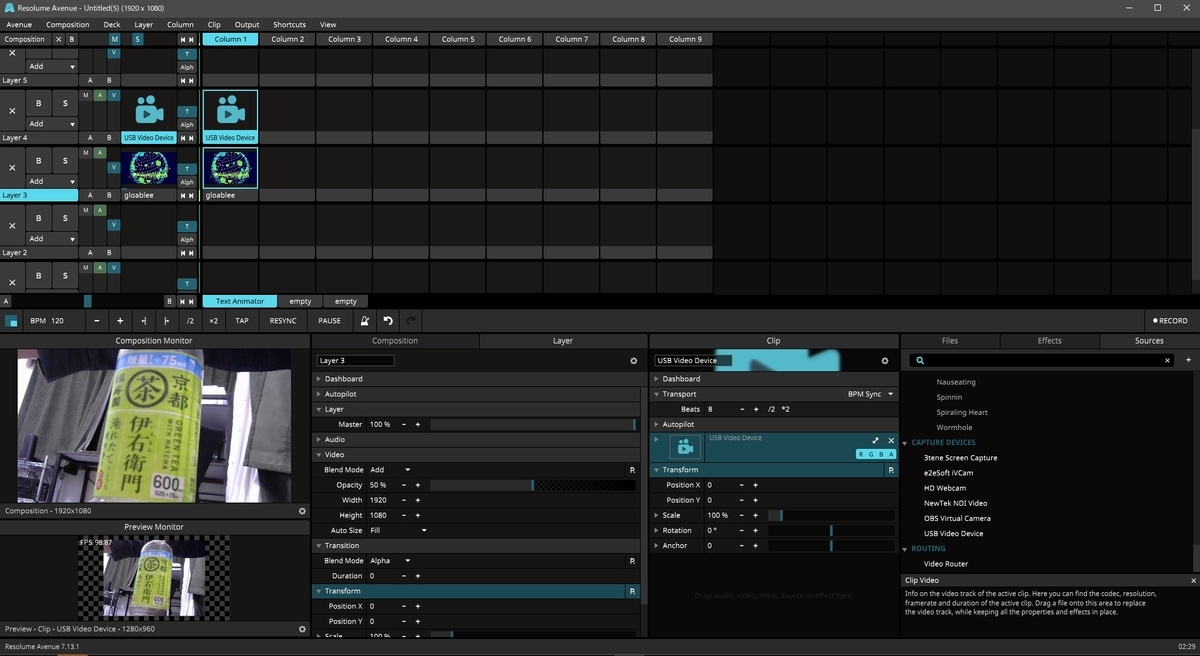Image resolution: width=1200 pixels, height=656 pixels.
Task: Select the Text Animator deck
Action: 240,301
